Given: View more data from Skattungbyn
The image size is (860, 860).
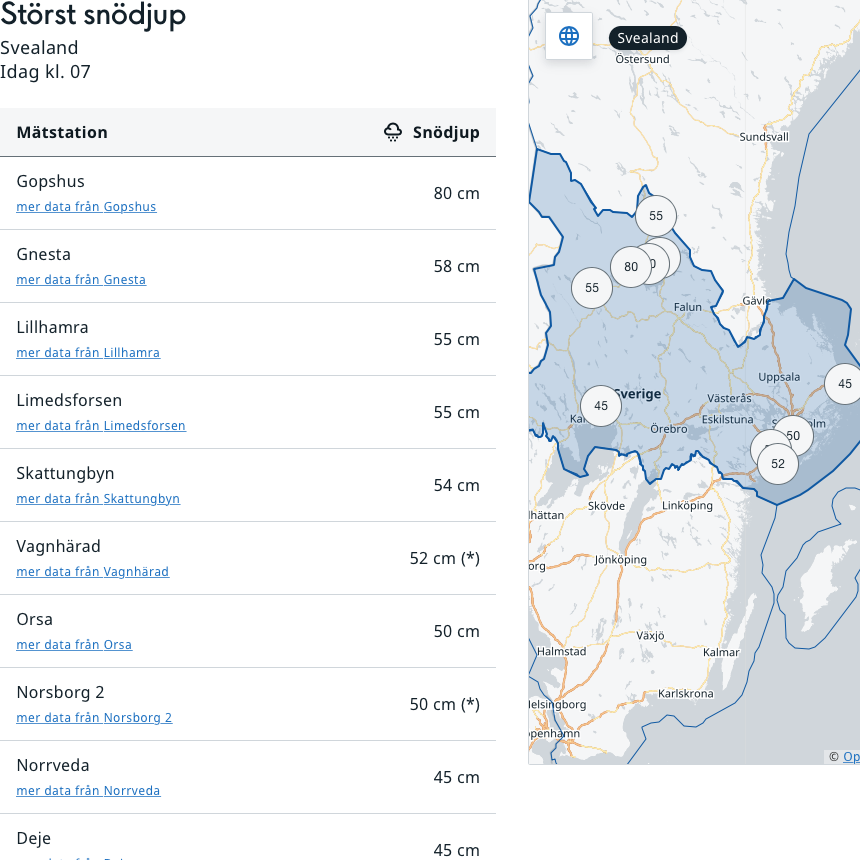Looking at the screenshot, I should pyautogui.click(x=98, y=499).
